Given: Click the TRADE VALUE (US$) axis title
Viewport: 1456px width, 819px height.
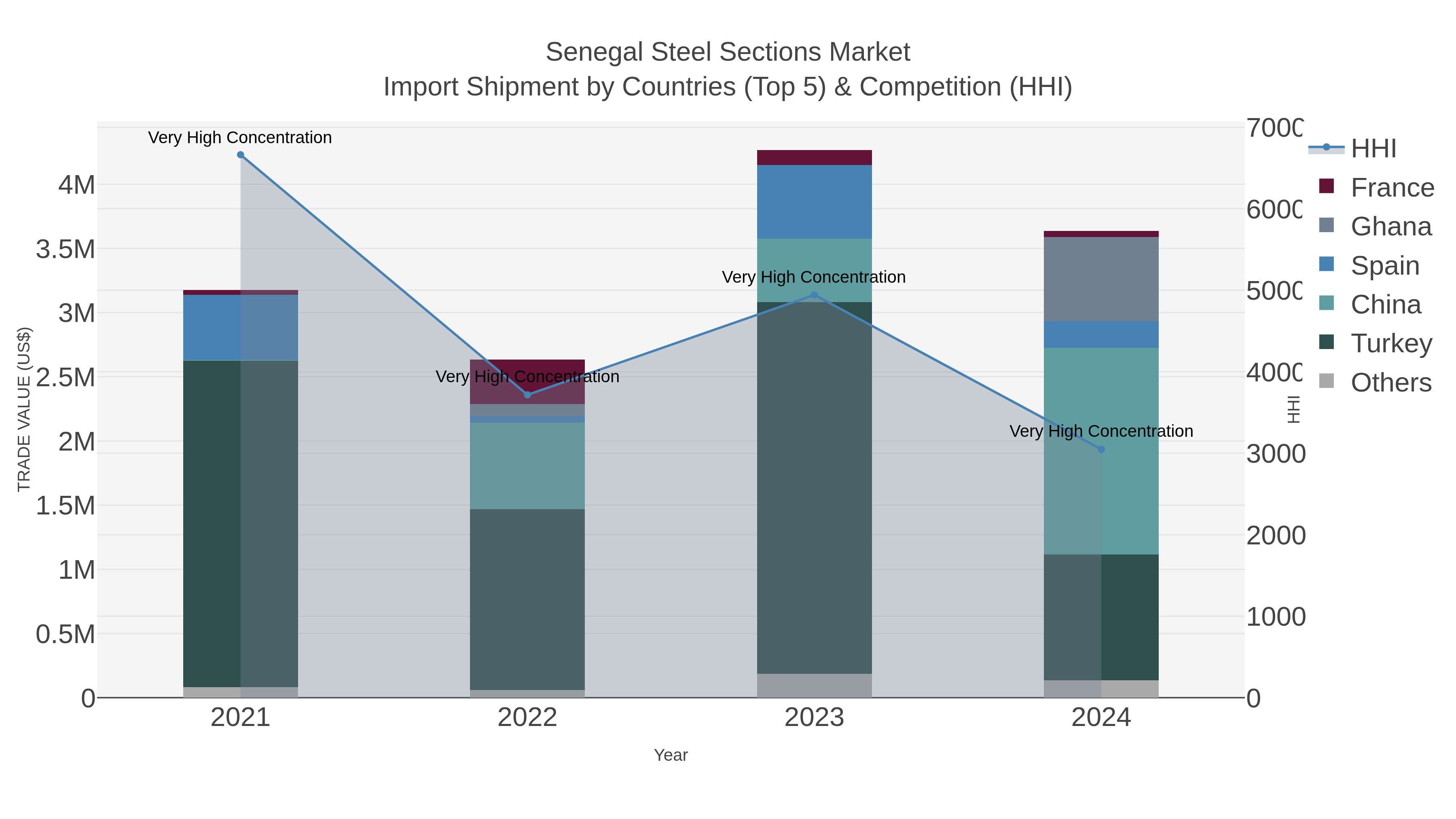Looking at the screenshot, I should point(24,409).
